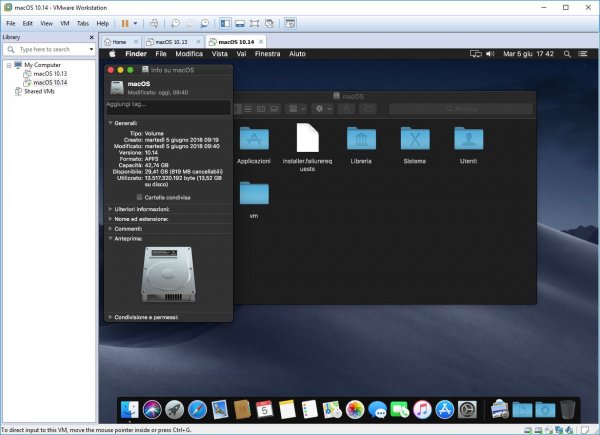Screen dimensions: 600x435
Task: Open Photos from the Dock
Action: coord(355,409)
